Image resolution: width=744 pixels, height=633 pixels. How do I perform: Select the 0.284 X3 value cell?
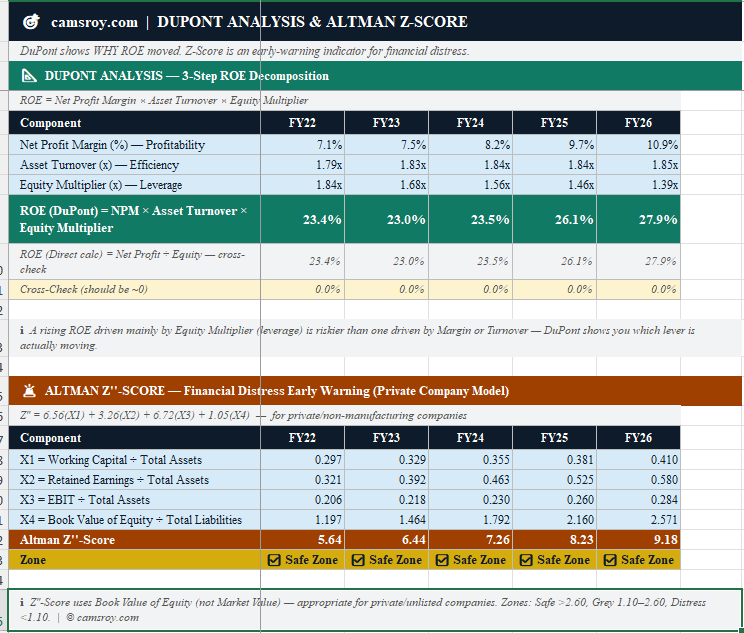click(638, 500)
